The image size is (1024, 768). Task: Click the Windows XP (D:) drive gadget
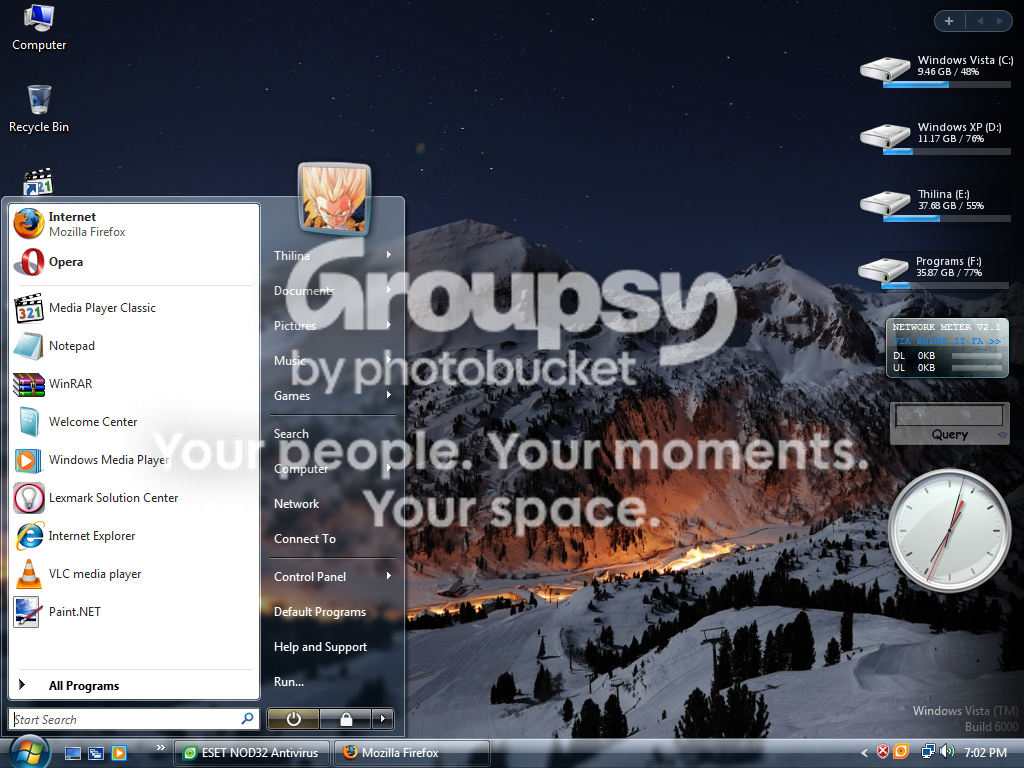tap(936, 136)
